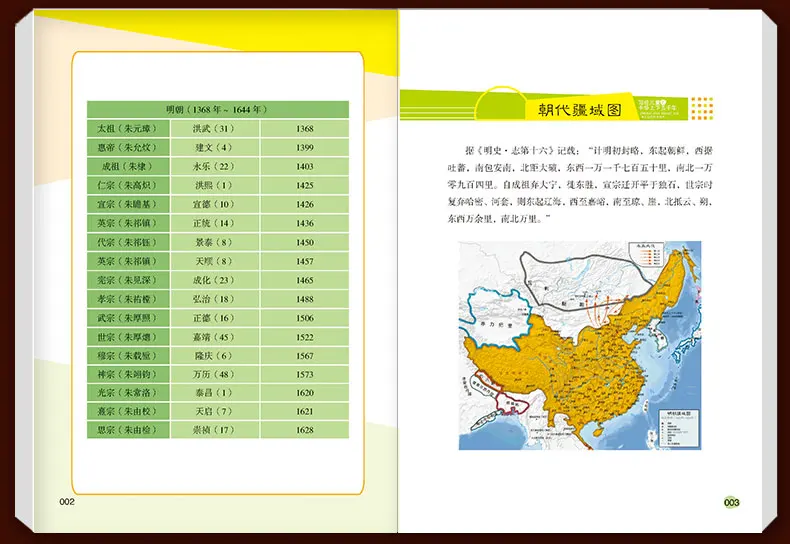Click the year cell 1368

point(304,128)
